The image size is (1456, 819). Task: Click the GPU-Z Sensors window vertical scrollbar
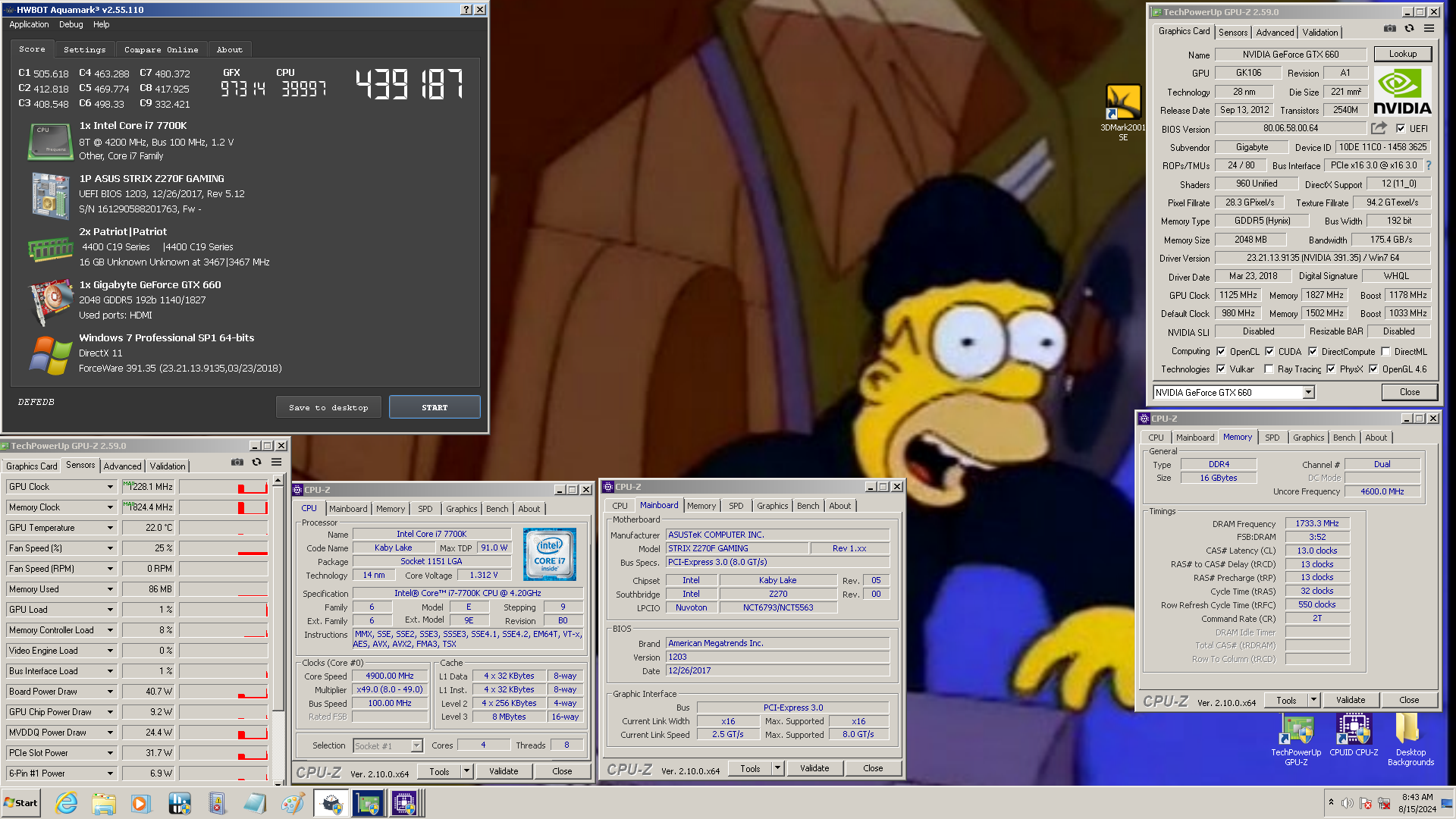(x=278, y=629)
